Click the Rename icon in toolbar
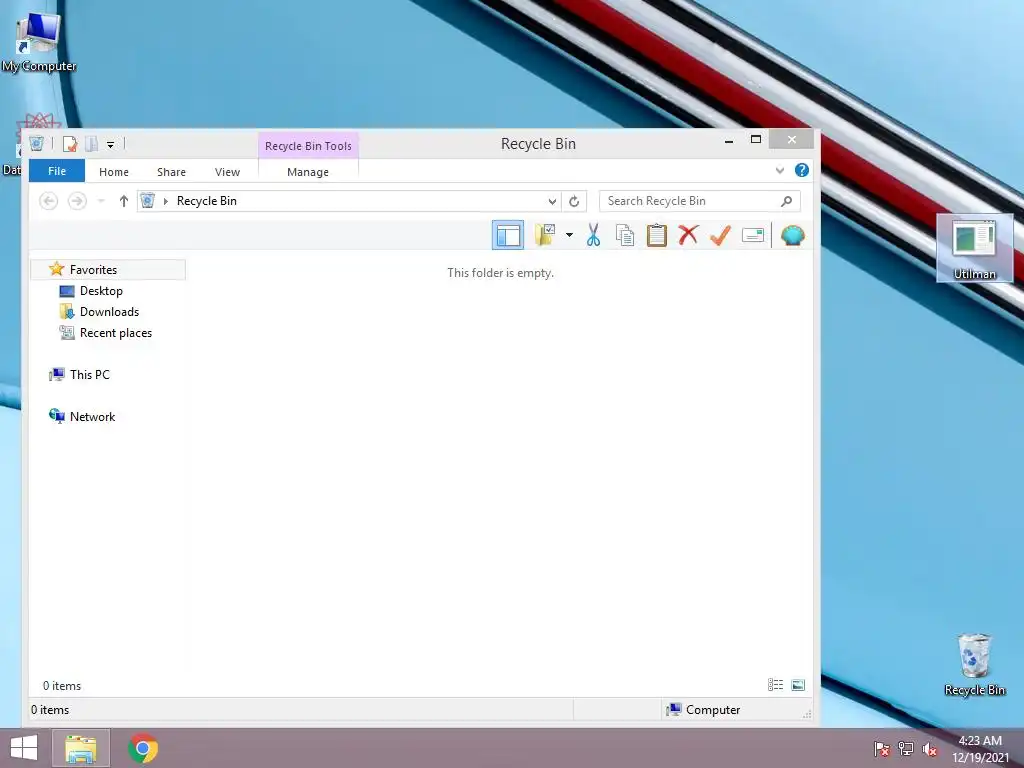 752,235
